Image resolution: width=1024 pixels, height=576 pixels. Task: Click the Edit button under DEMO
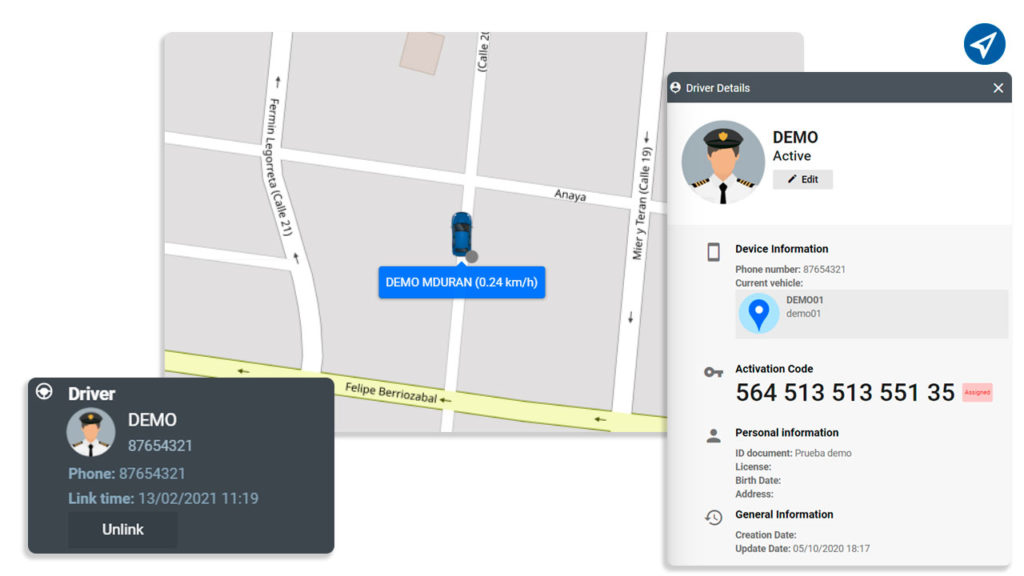[x=803, y=179]
